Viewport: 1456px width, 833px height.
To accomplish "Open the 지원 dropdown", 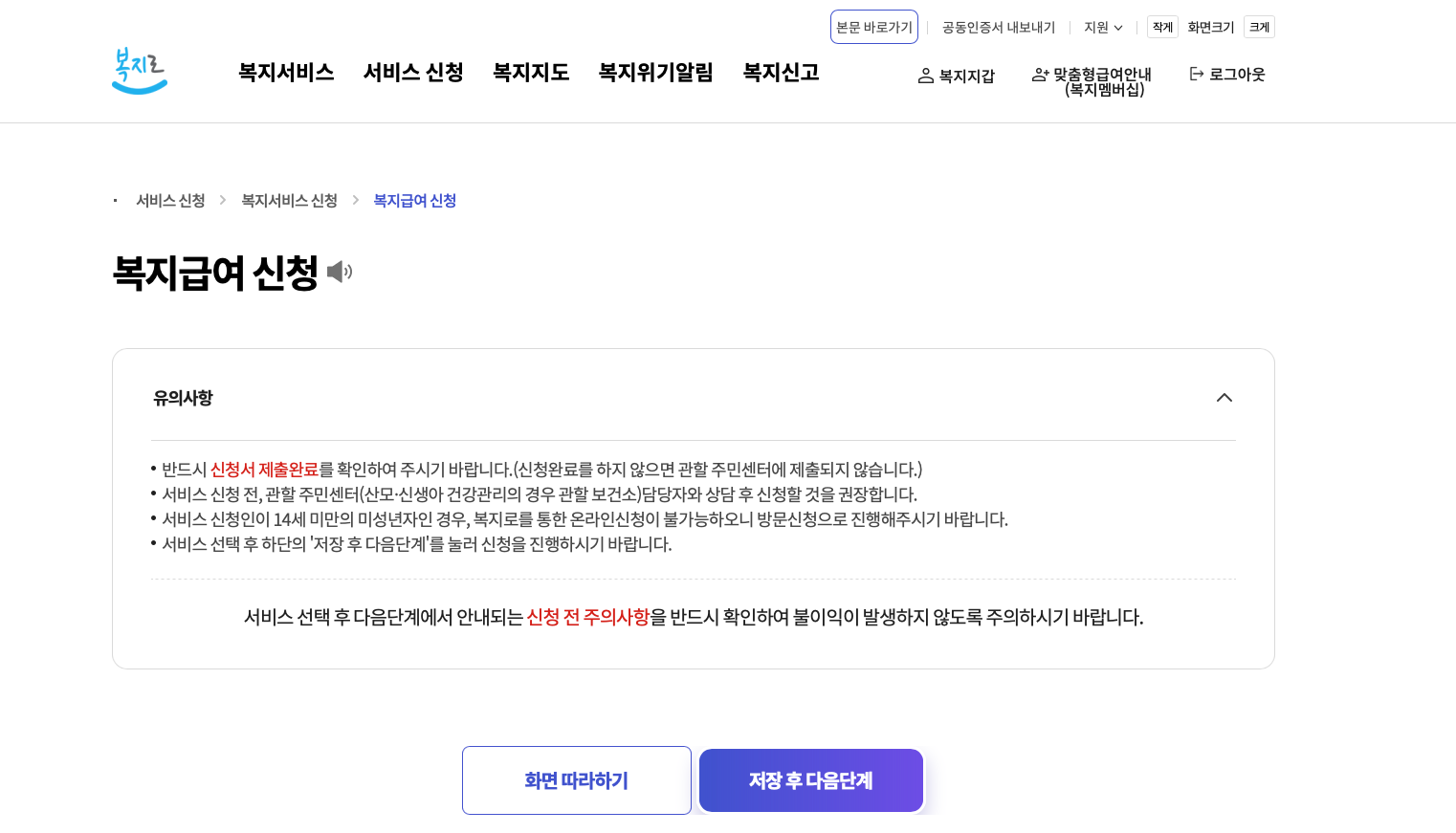I will (x=1103, y=28).
